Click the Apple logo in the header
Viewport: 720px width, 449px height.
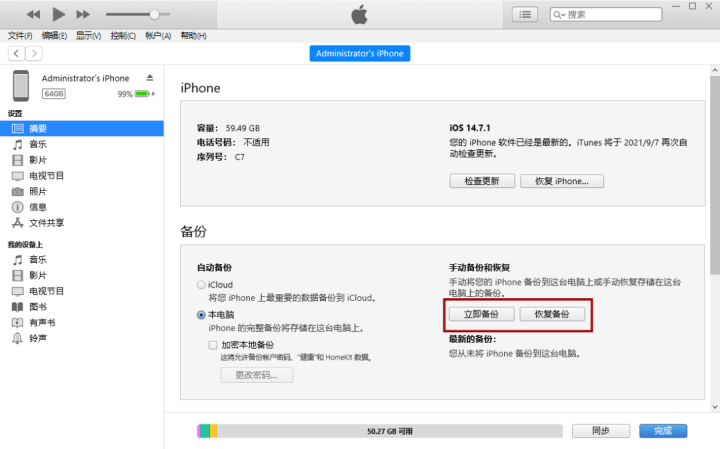[360, 14]
